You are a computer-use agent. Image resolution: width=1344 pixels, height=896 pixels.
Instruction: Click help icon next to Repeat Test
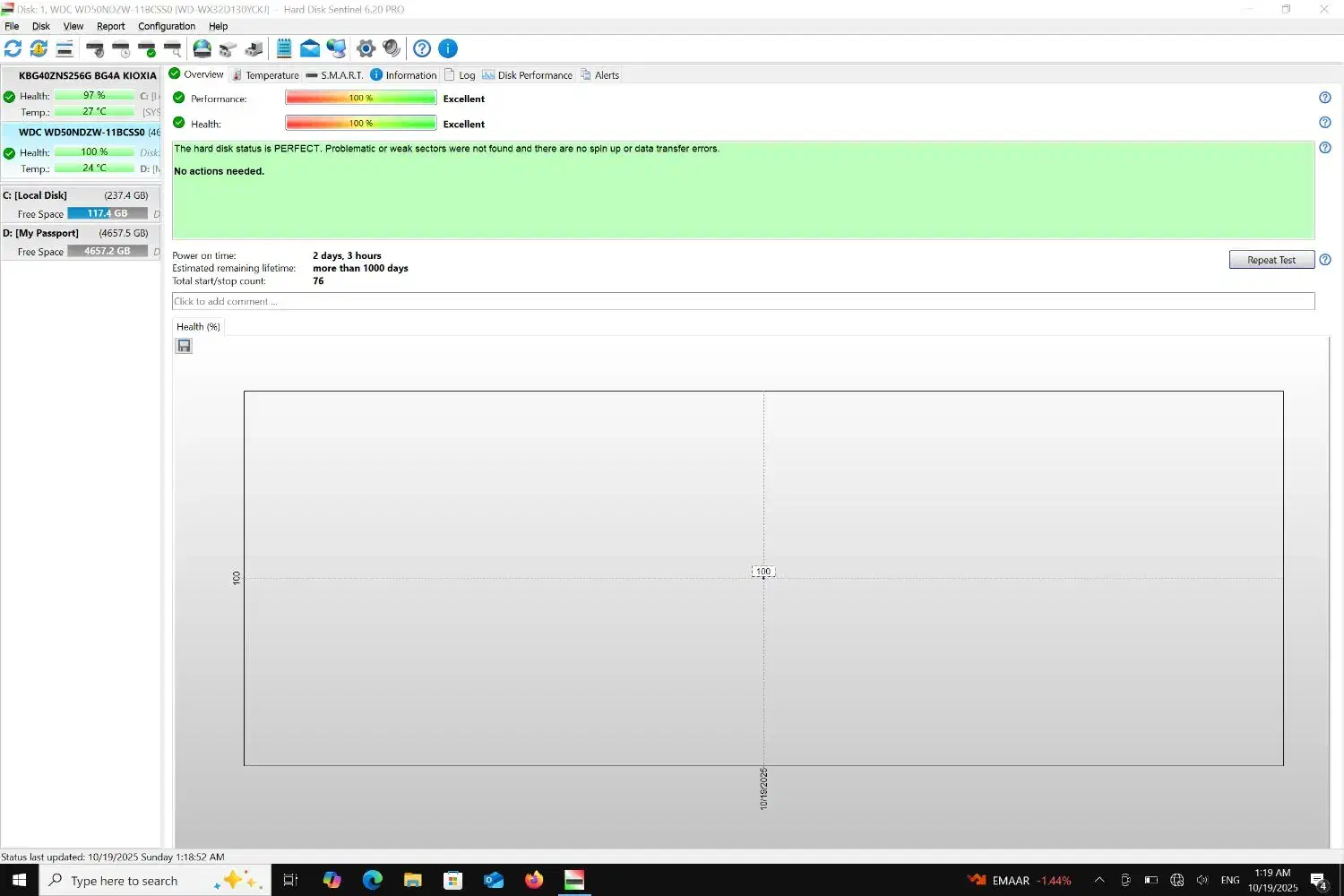coord(1325,260)
